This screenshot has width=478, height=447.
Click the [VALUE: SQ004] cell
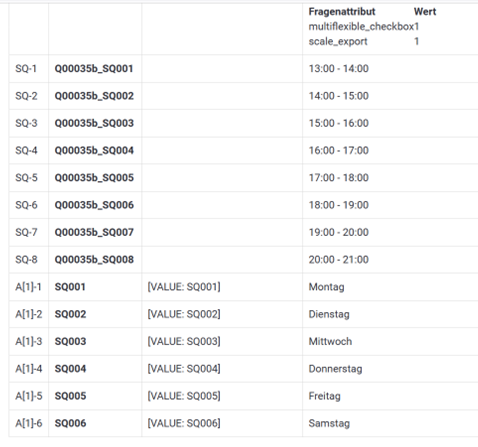tap(184, 369)
